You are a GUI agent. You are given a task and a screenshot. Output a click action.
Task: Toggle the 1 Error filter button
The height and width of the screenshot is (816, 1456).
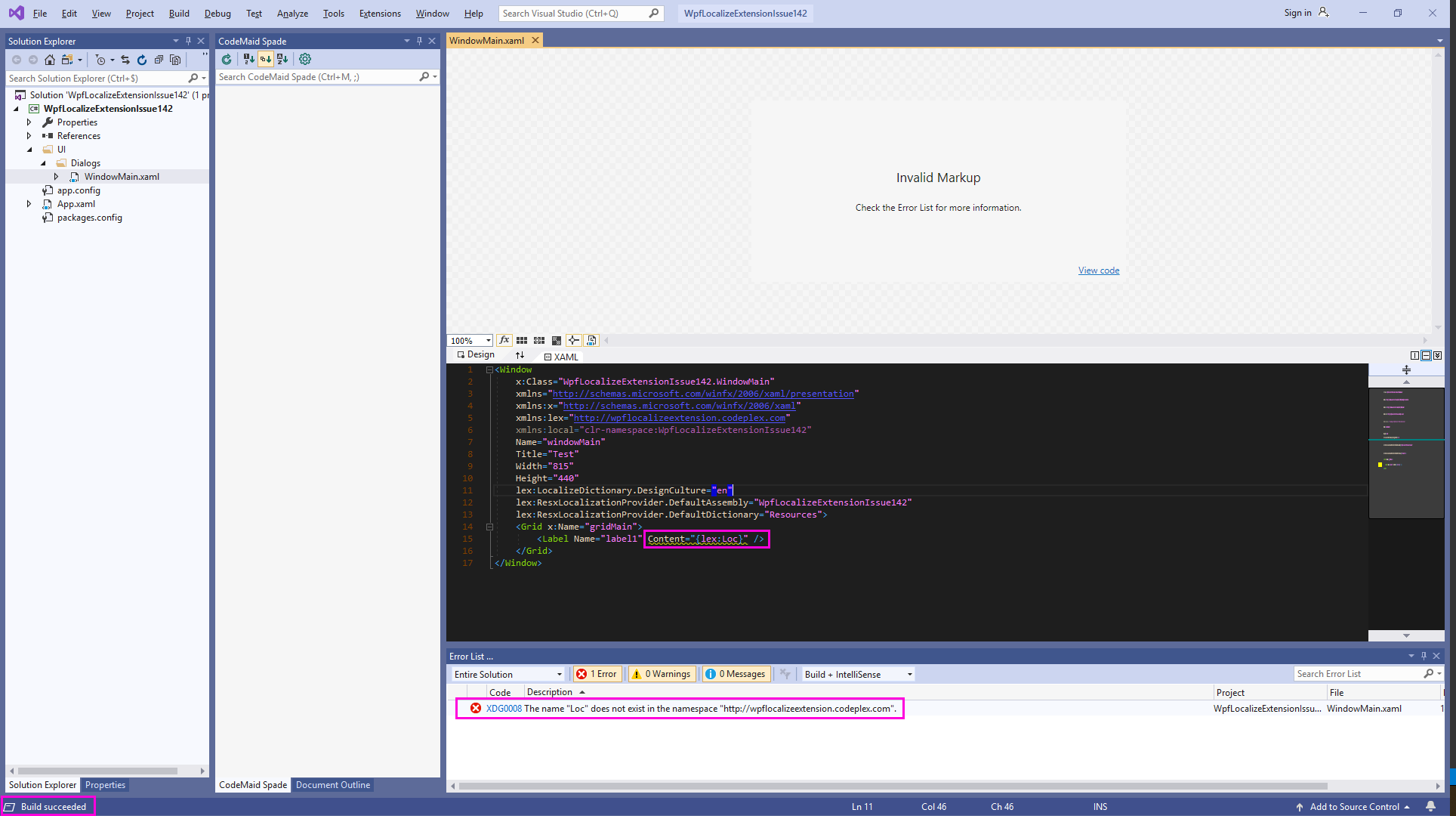(x=597, y=674)
